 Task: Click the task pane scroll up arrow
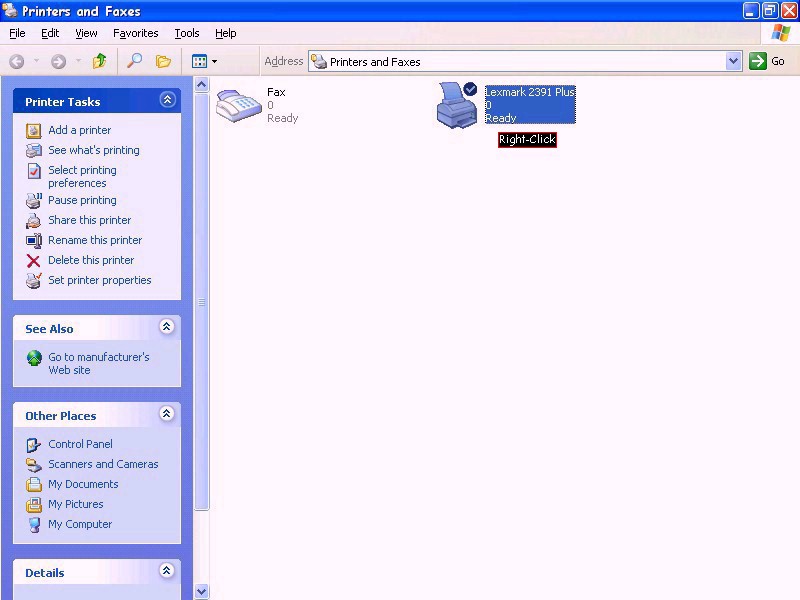(x=202, y=84)
